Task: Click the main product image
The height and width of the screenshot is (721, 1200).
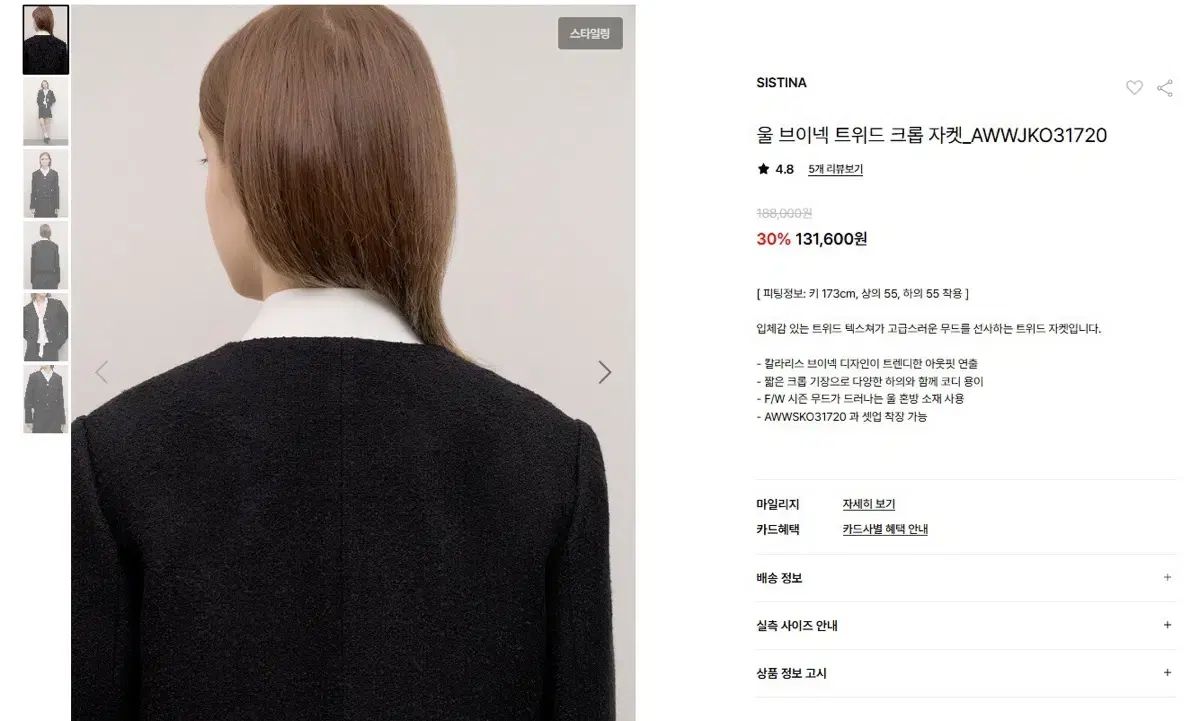Action: (x=353, y=362)
